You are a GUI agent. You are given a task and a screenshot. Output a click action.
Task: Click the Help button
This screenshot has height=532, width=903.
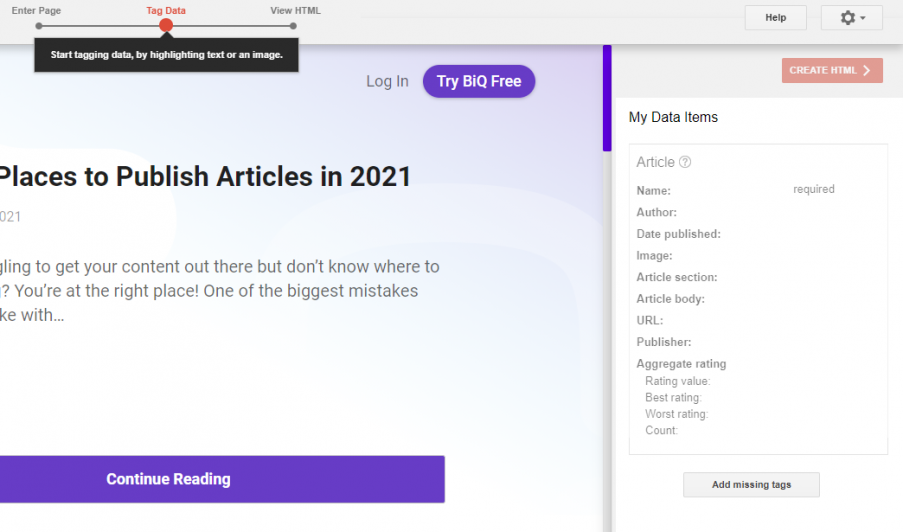point(775,18)
